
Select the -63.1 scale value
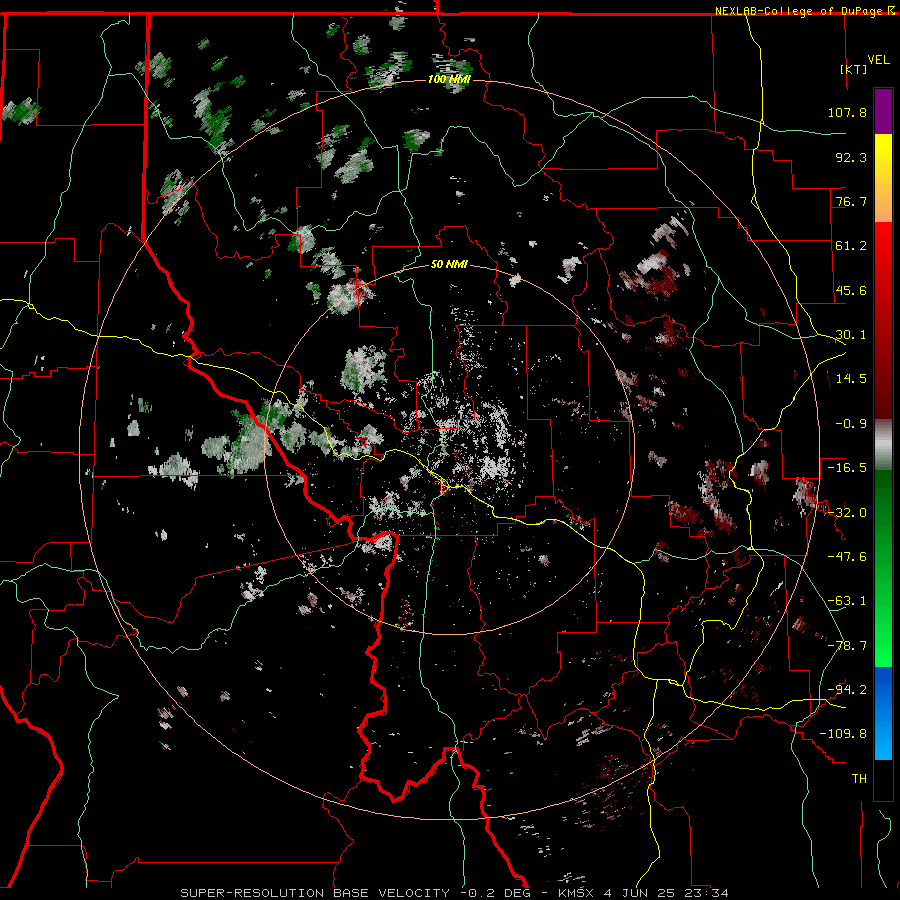[847, 601]
